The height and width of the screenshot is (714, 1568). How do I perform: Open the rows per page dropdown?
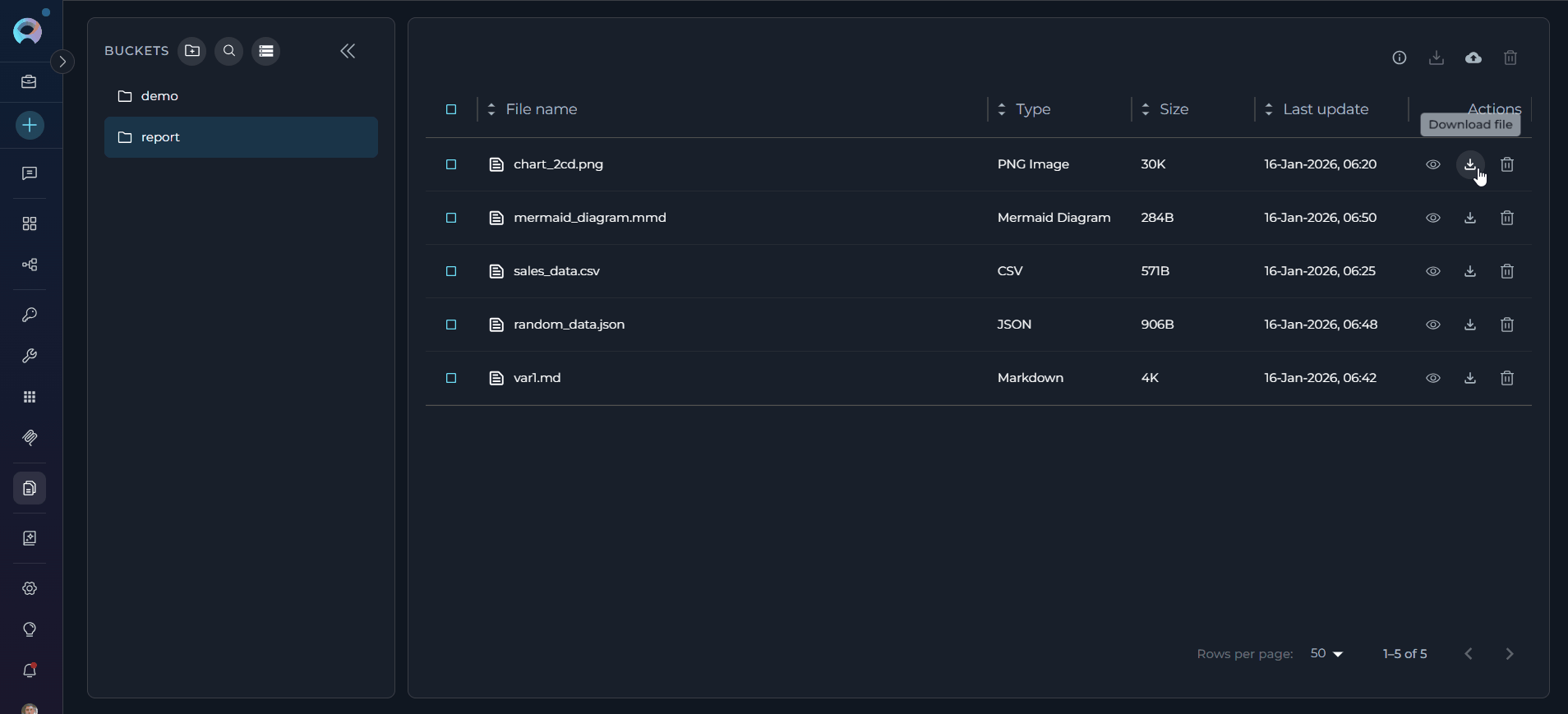[x=1326, y=654]
